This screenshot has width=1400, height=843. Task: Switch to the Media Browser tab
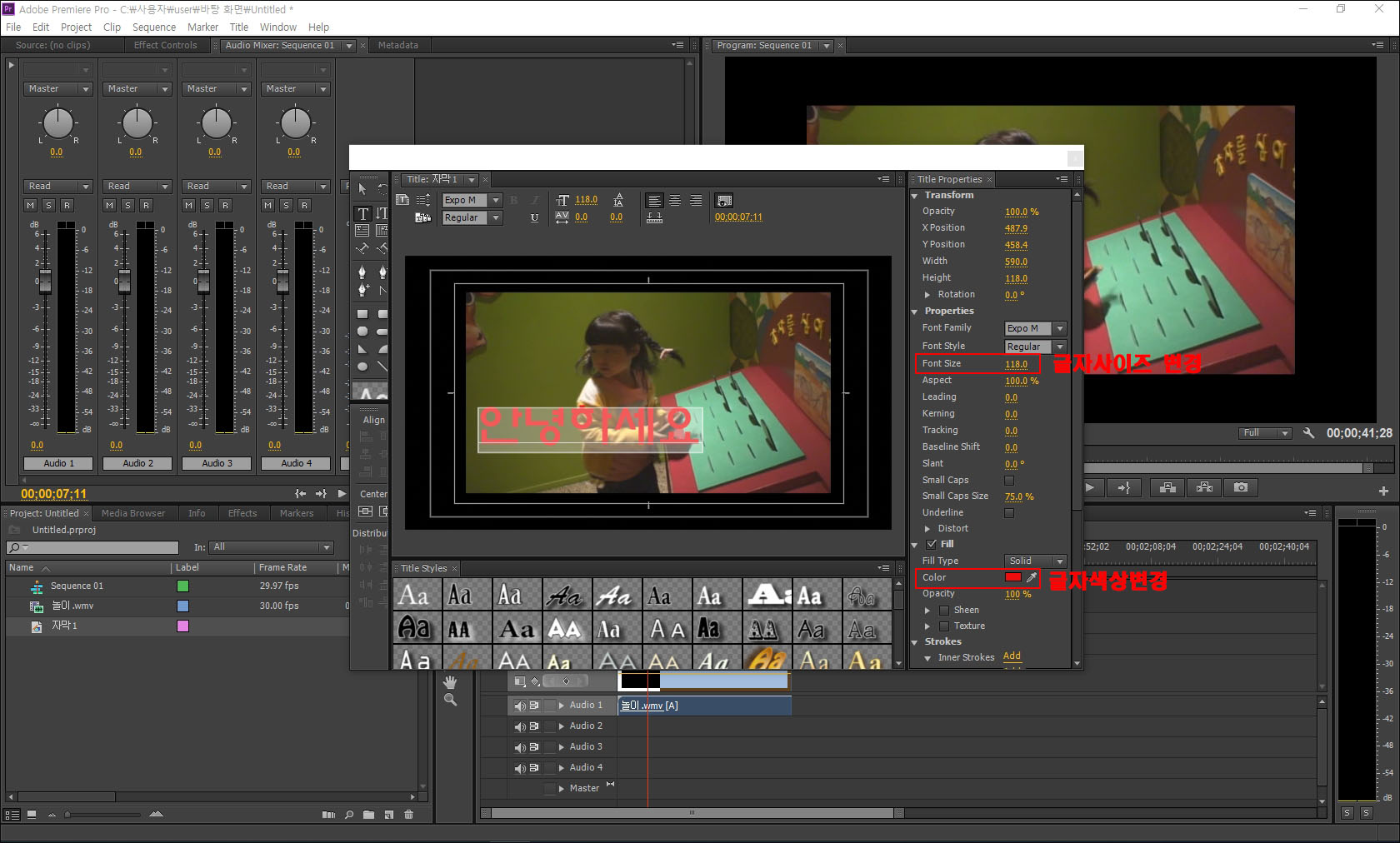point(133,513)
